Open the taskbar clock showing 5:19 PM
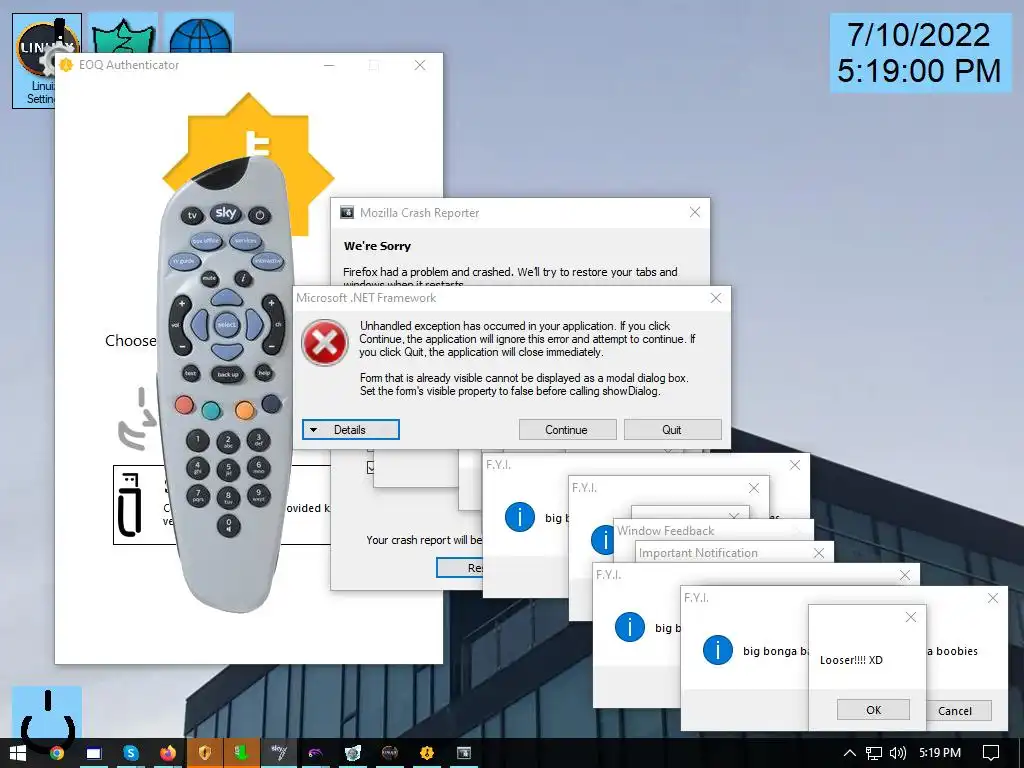Viewport: 1024px width, 768px height. (940, 753)
